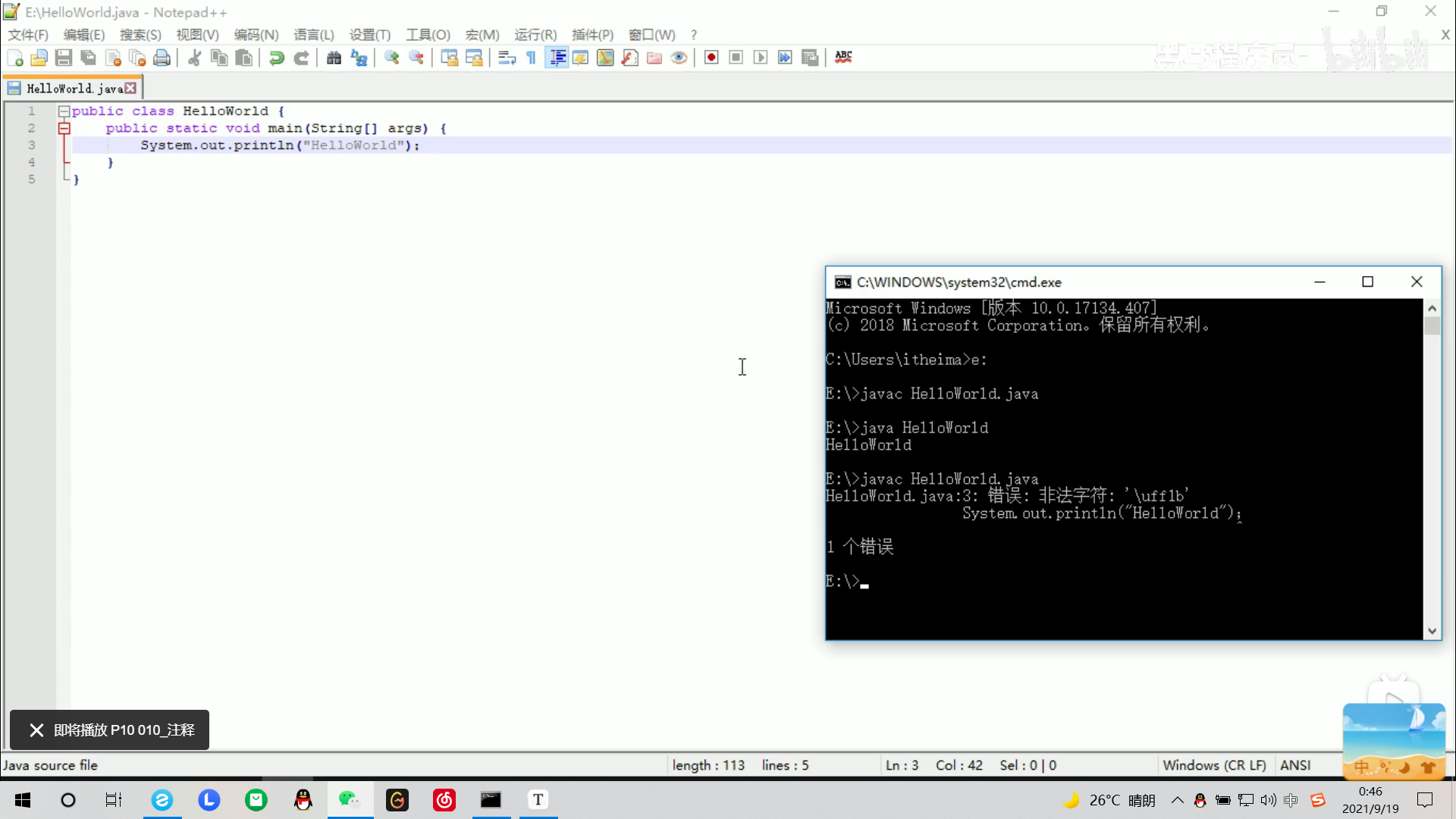
Task: Click the ABC spell check icon
Action: point(843,58)
